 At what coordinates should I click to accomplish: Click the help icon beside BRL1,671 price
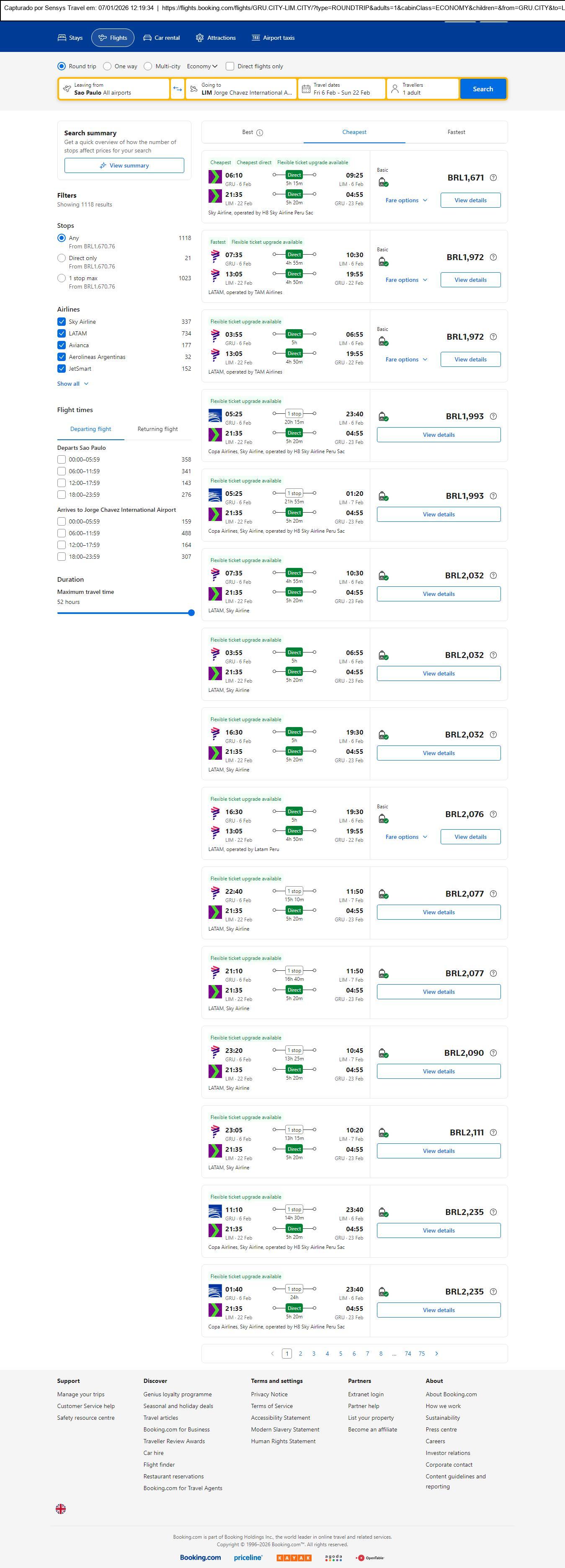pos(493,178)
